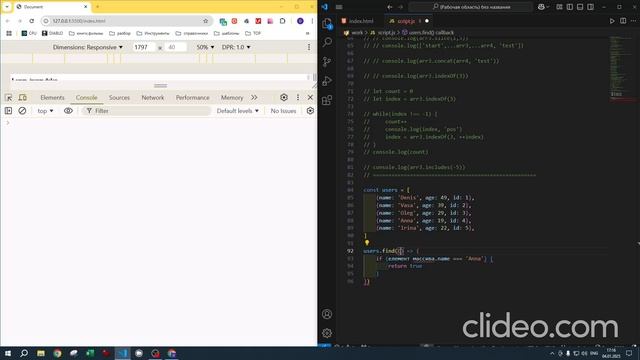The height and width of the screenshot is (360, 640).
Task: Open the Chrome three-dot menu
Action: click(312, 21)
